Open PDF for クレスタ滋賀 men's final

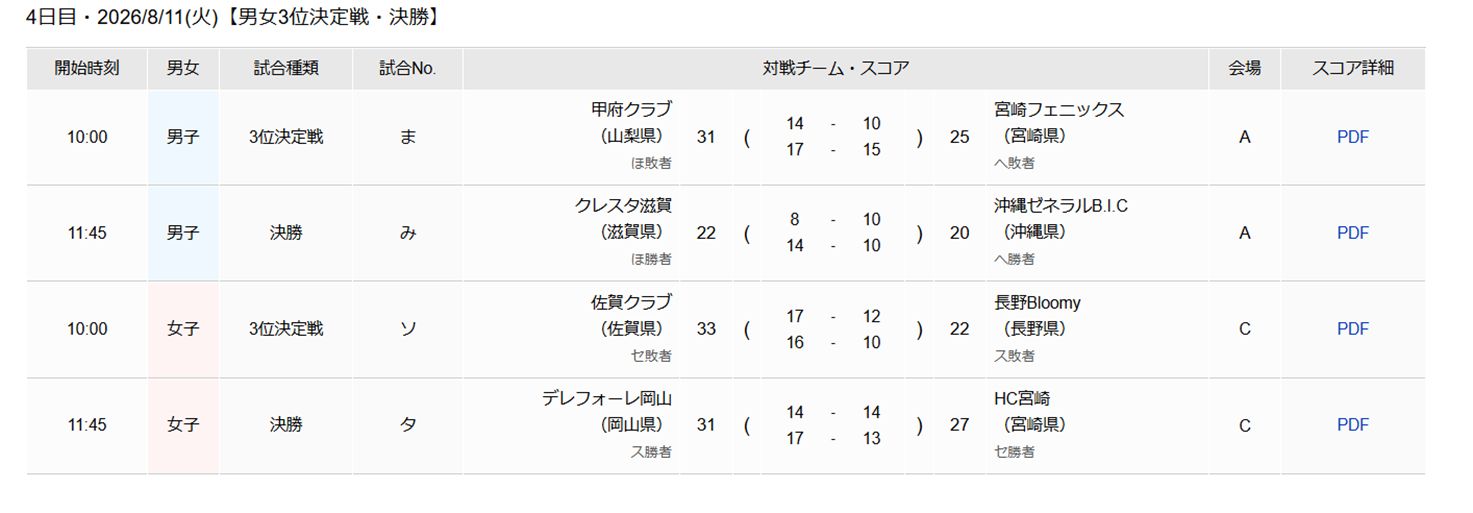coord(1352,233)
